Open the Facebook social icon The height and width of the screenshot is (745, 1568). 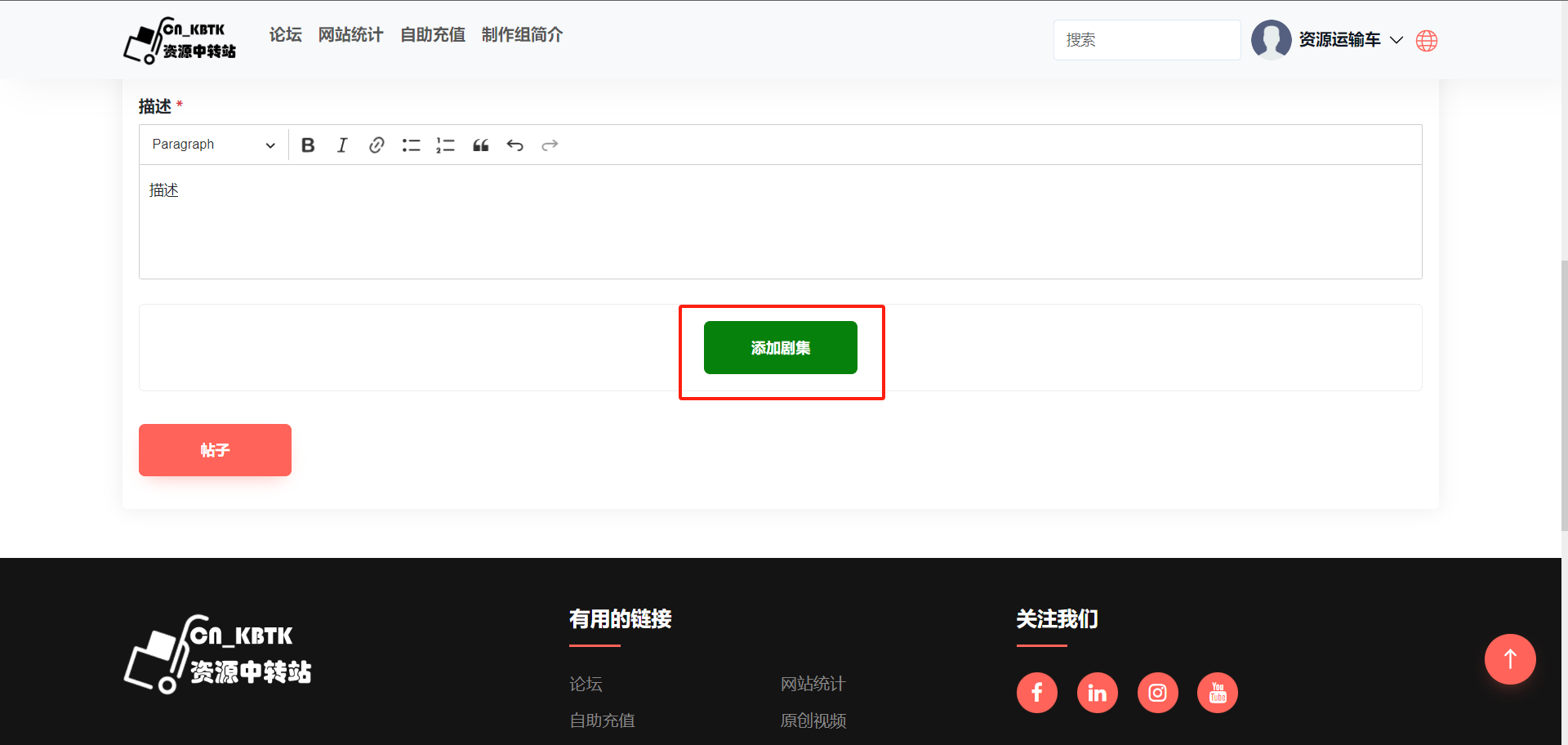point(1036,693)
